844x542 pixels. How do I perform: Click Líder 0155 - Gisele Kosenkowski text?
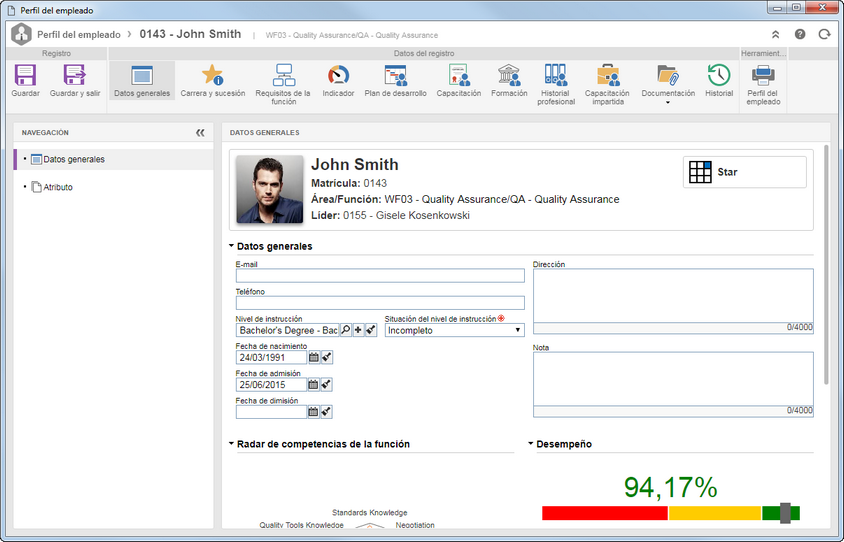click(x=390, y=215)
